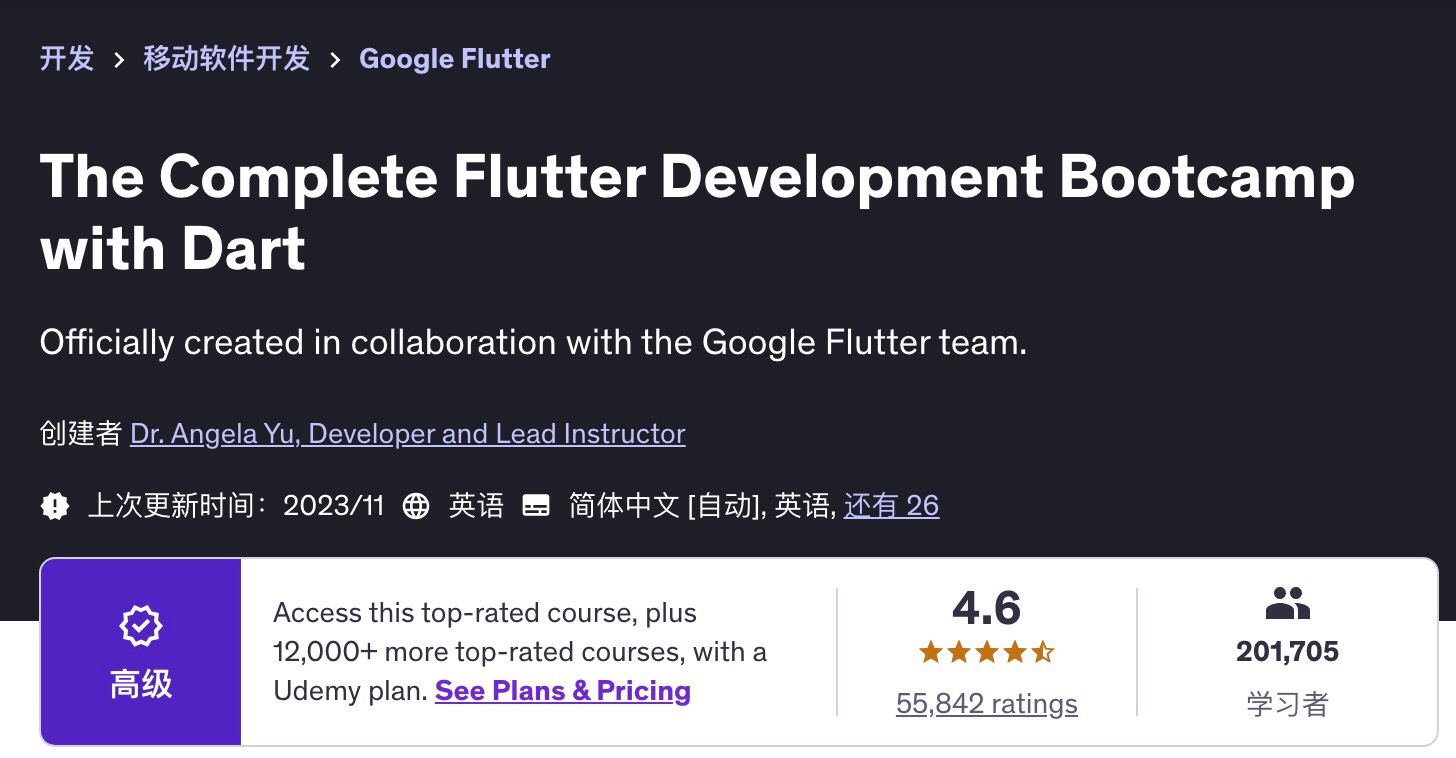Click the 'Officially created in collaboration' subtitle
Viewport: 1456px width, 758px height.
point(534,343)
